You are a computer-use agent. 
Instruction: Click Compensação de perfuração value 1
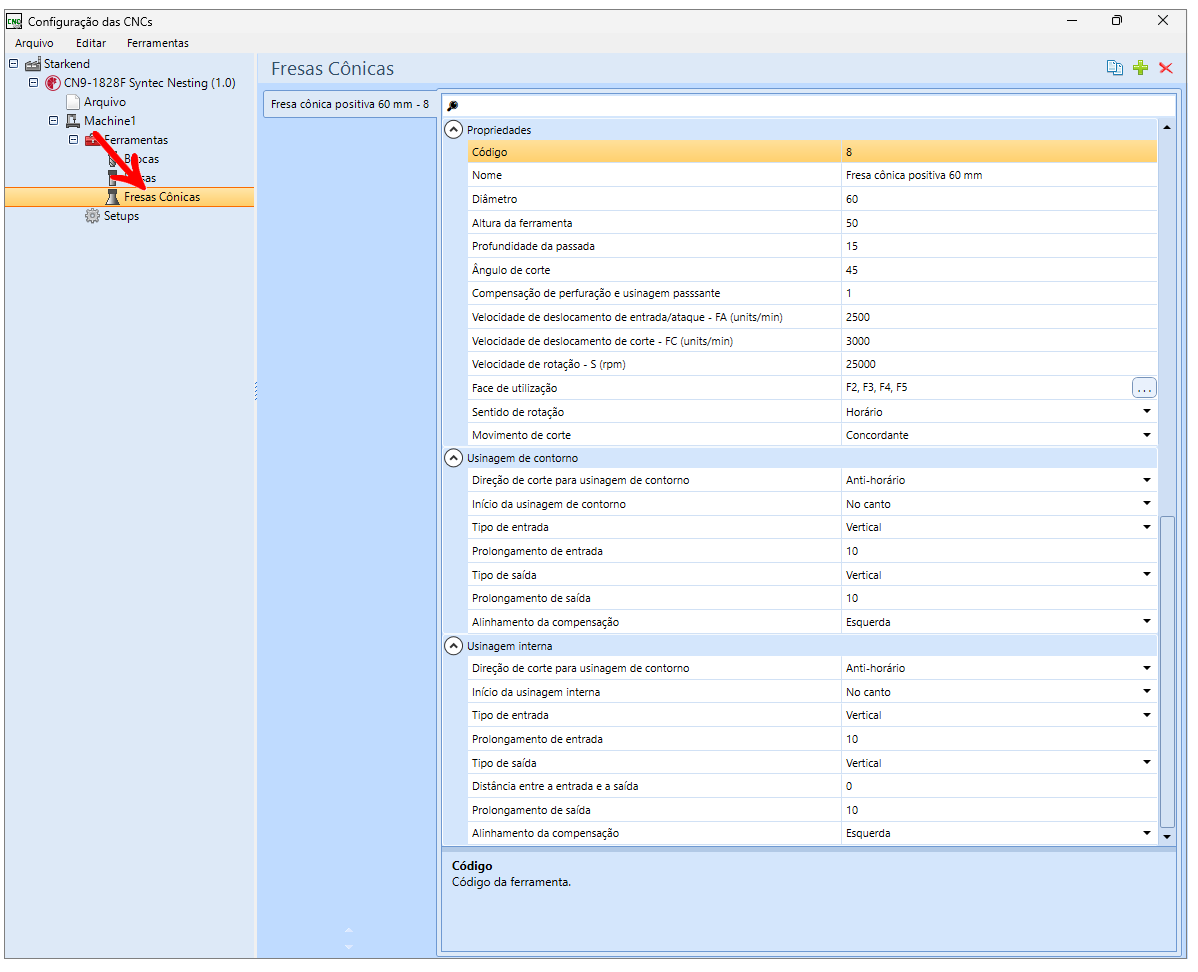(999, 293)
